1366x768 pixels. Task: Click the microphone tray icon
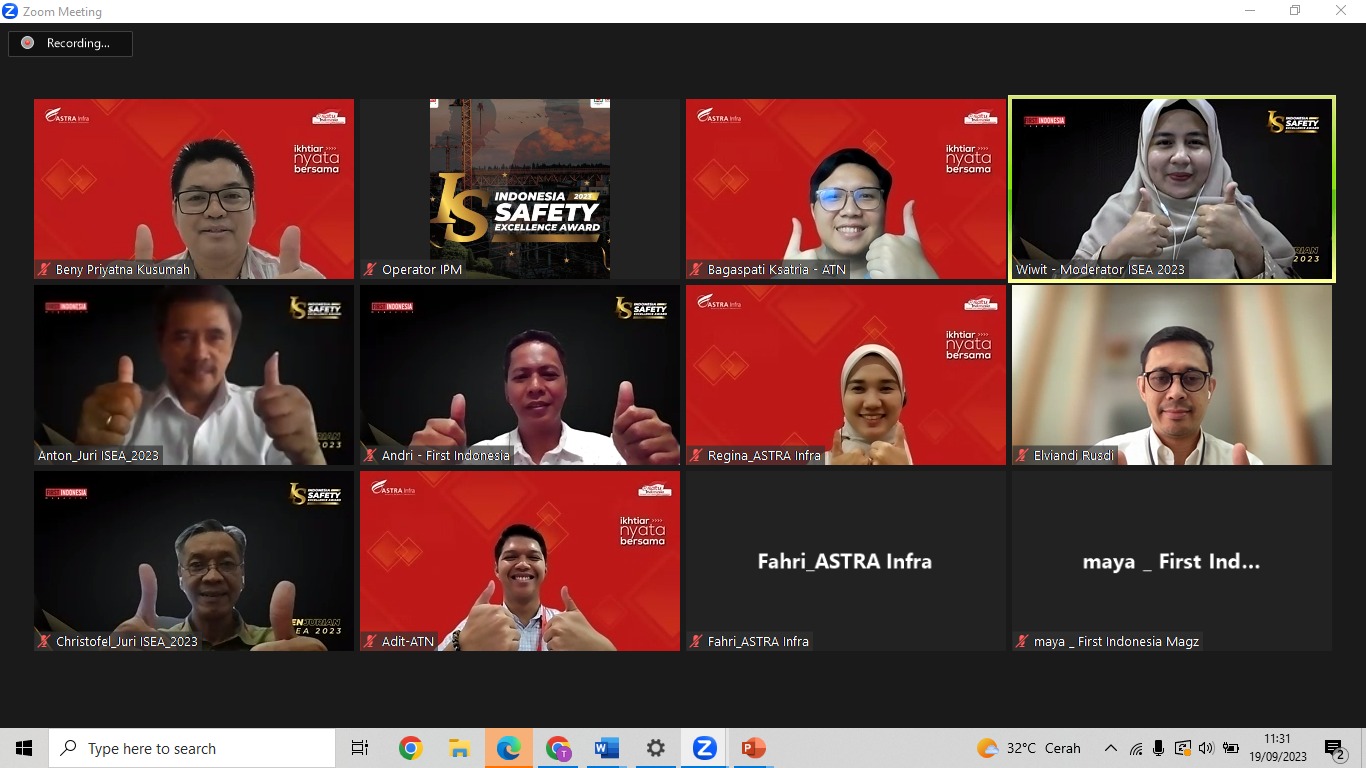click(1159, 748)
